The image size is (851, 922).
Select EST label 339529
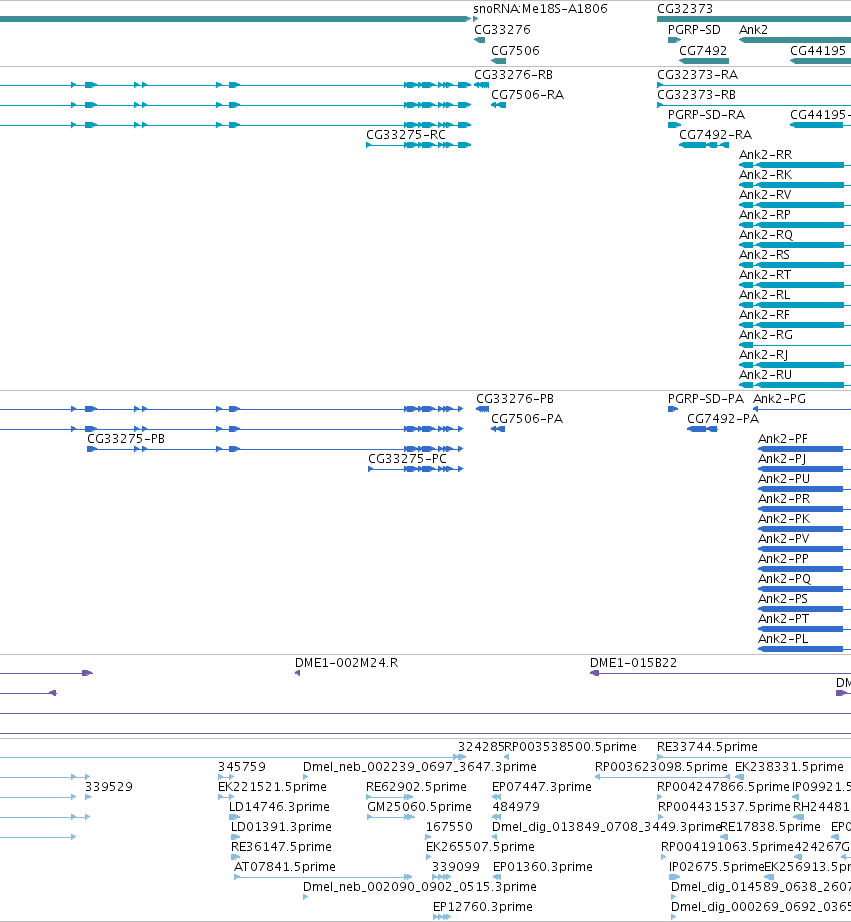109,787
